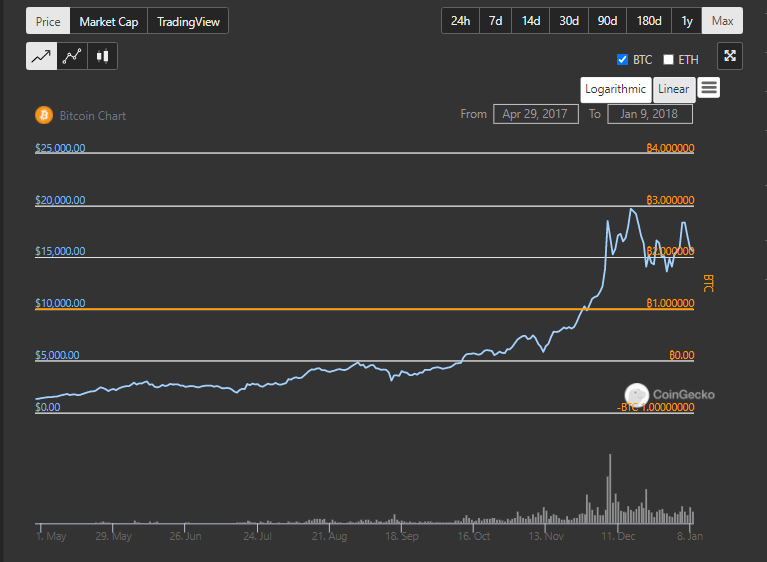
Task: Edit the From date Apr 29, 2017
Action: tap(536, 114)
